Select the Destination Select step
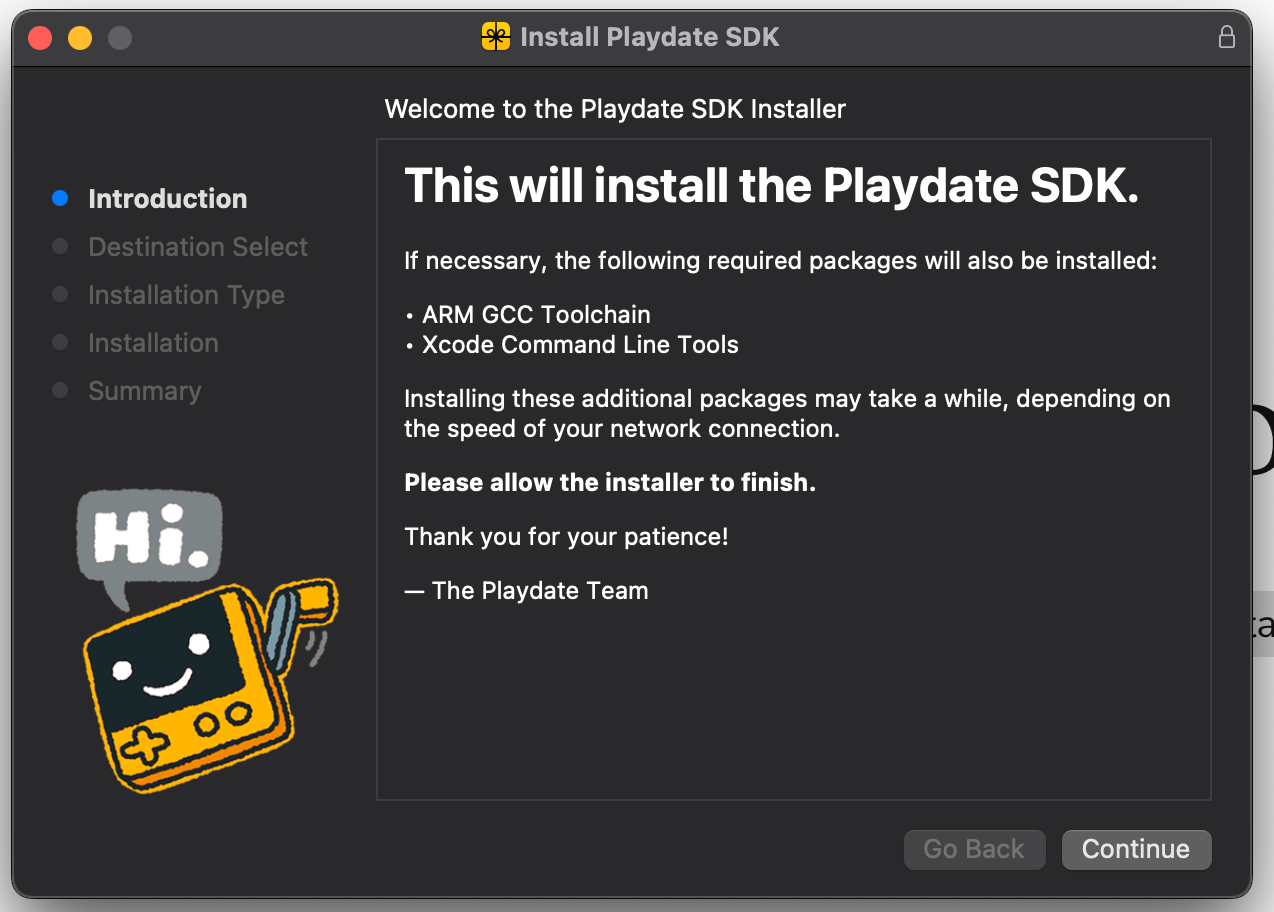1274x912 pixels. coord(197,247)
